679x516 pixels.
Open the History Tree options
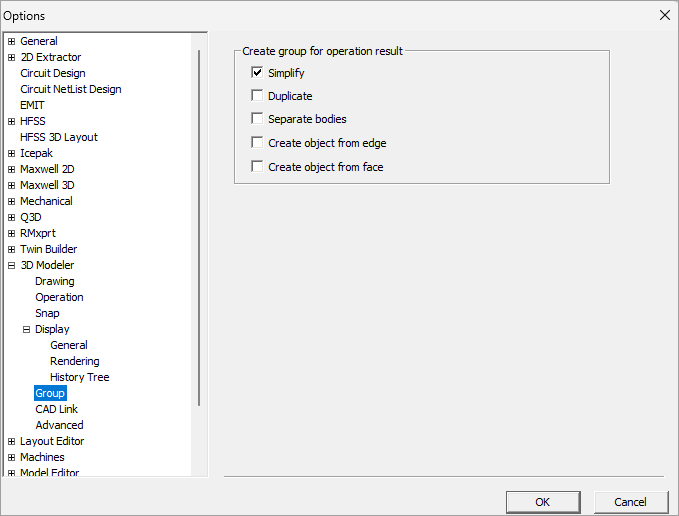click(80, 377)
